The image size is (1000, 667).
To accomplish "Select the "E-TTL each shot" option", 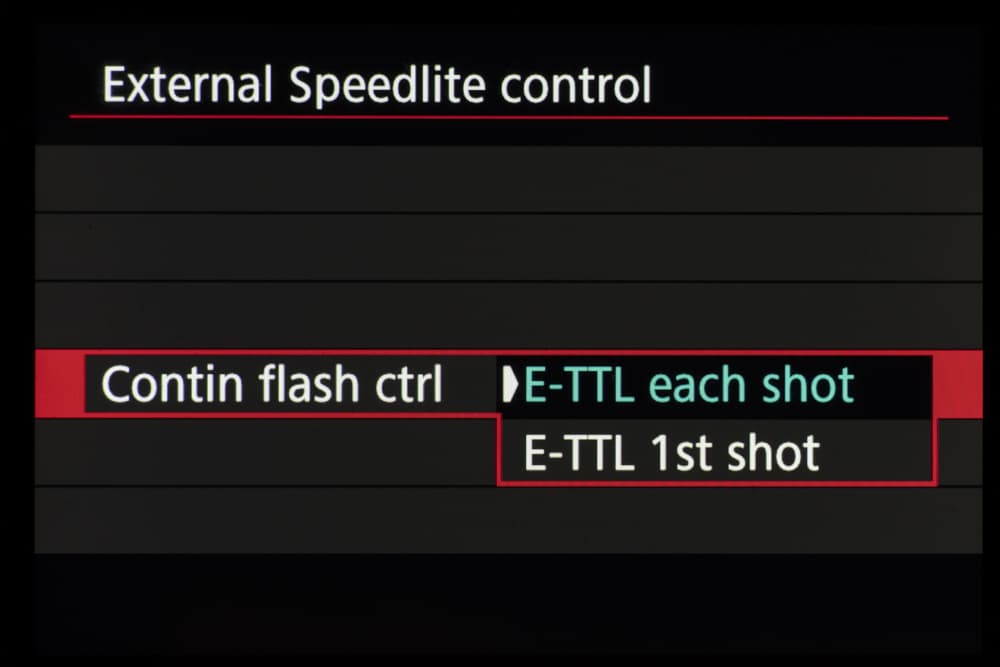I will point(689,385).
